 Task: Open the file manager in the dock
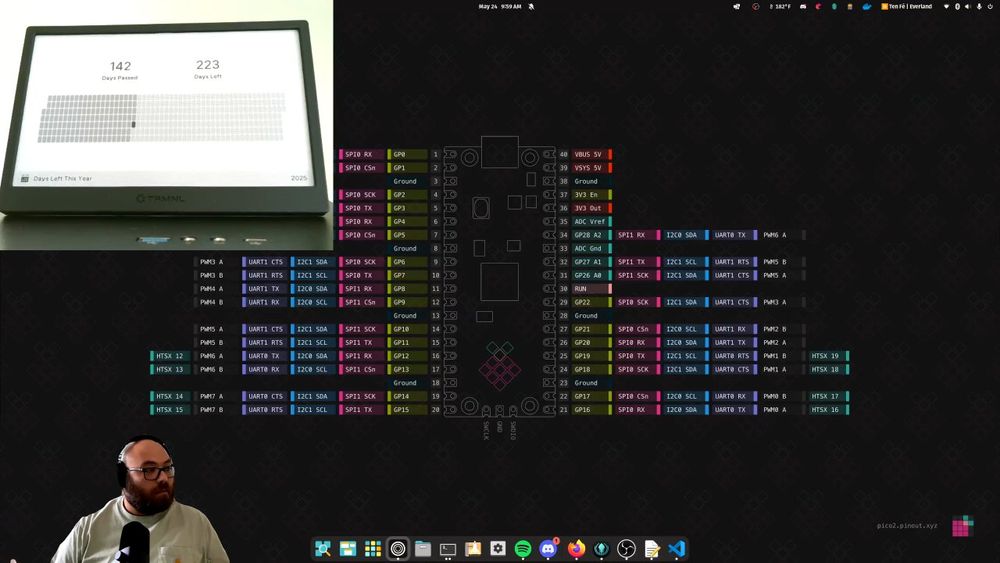point(423,549)
